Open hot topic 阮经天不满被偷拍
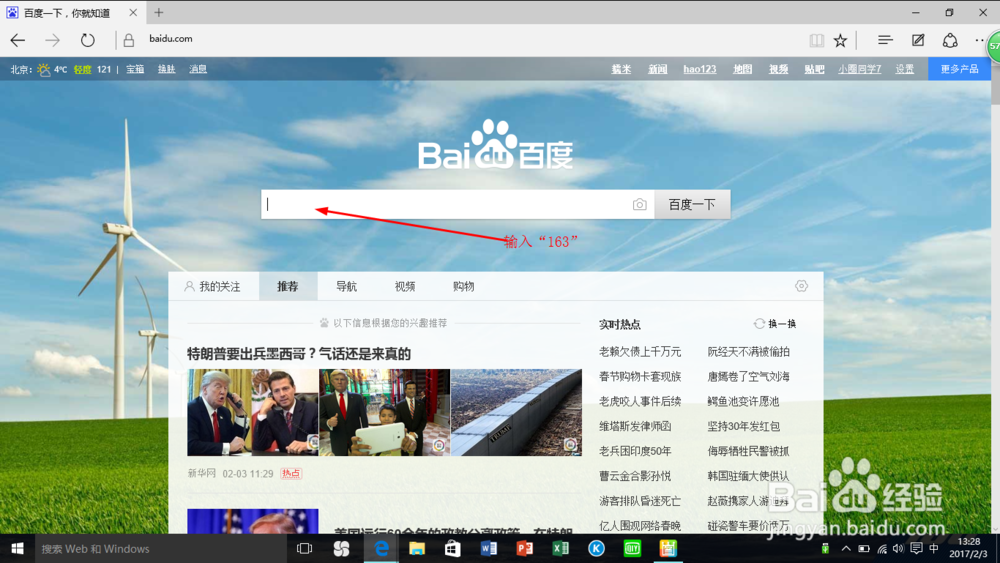Viewport: 1000px width, 563px height. (x=748, y=351)
